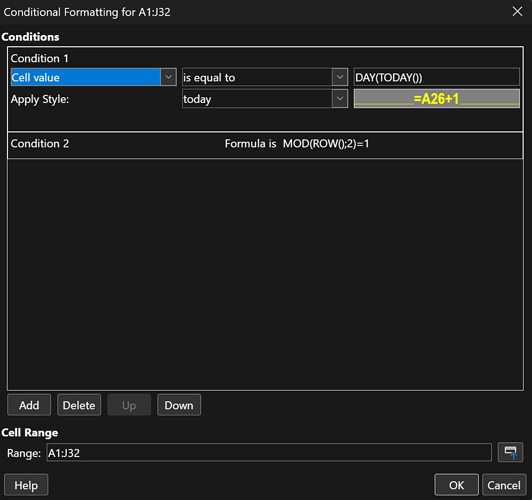532x500 pixels.
Task: Click the Range input field A1:J32
Action: (269, 453)
